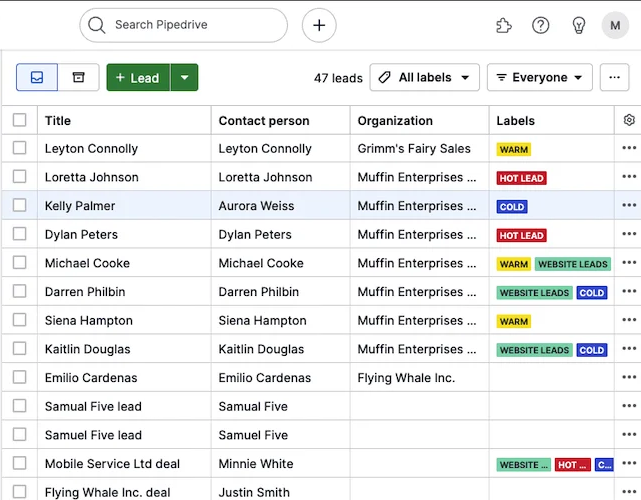This screenshot has height=500, width=641.
Task: Click the HOT LEAD label on Dylan Peters
Action: tap(522, 235)
